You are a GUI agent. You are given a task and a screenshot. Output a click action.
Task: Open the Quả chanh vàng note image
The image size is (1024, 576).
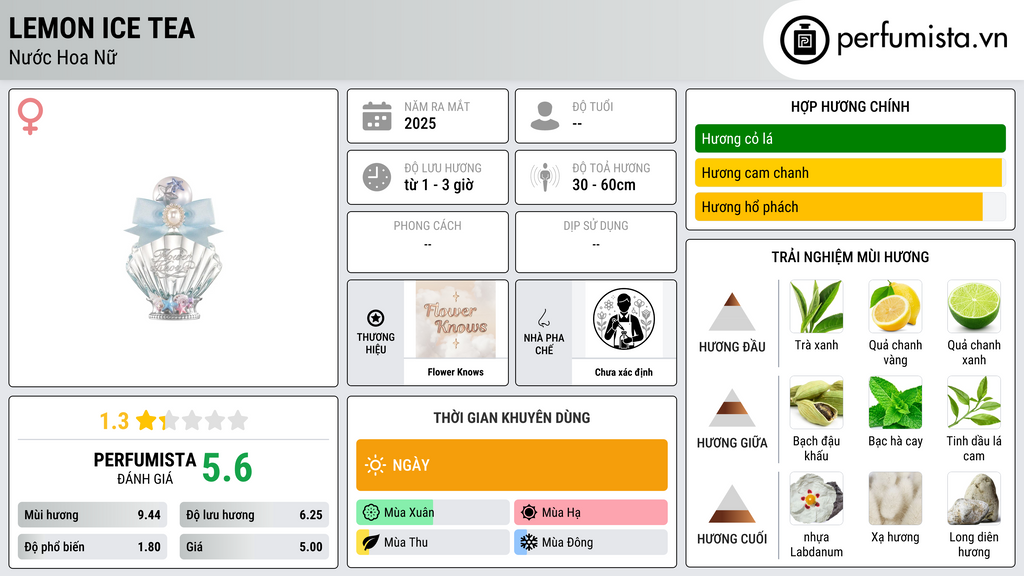click(895, 306)
